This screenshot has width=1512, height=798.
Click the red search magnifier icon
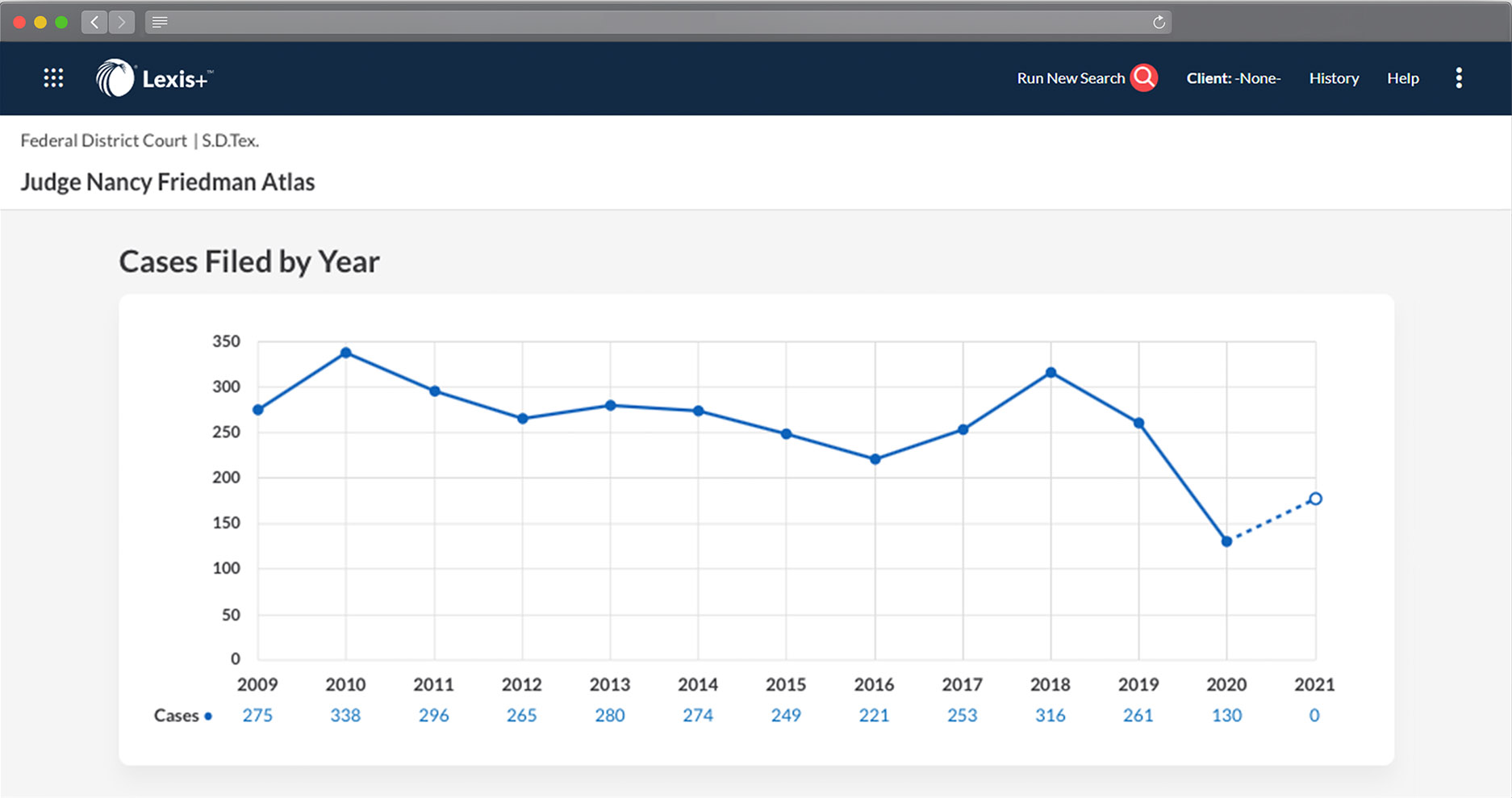(1143, 77)
